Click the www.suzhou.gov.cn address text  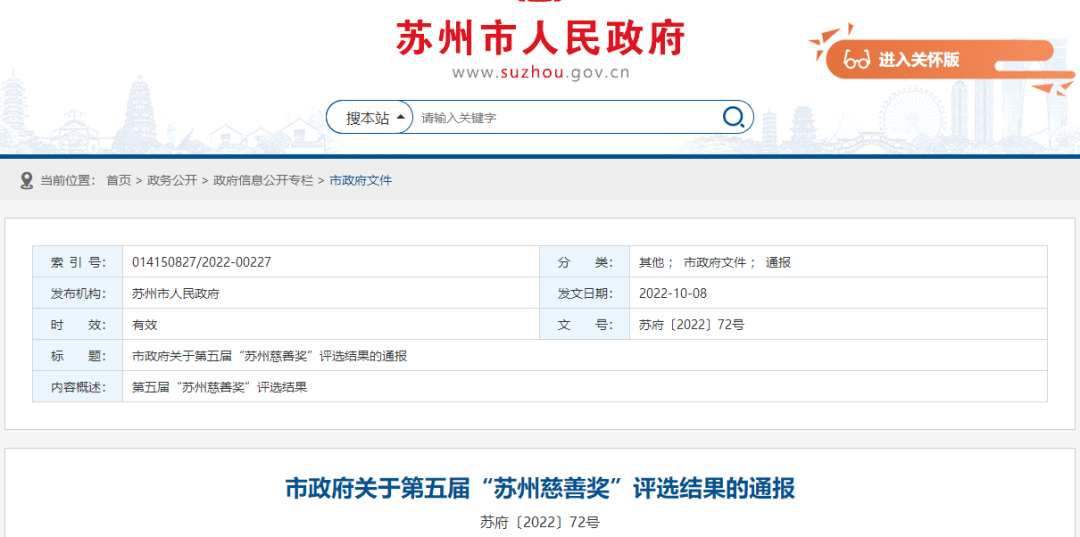click(x=540, y=72)
